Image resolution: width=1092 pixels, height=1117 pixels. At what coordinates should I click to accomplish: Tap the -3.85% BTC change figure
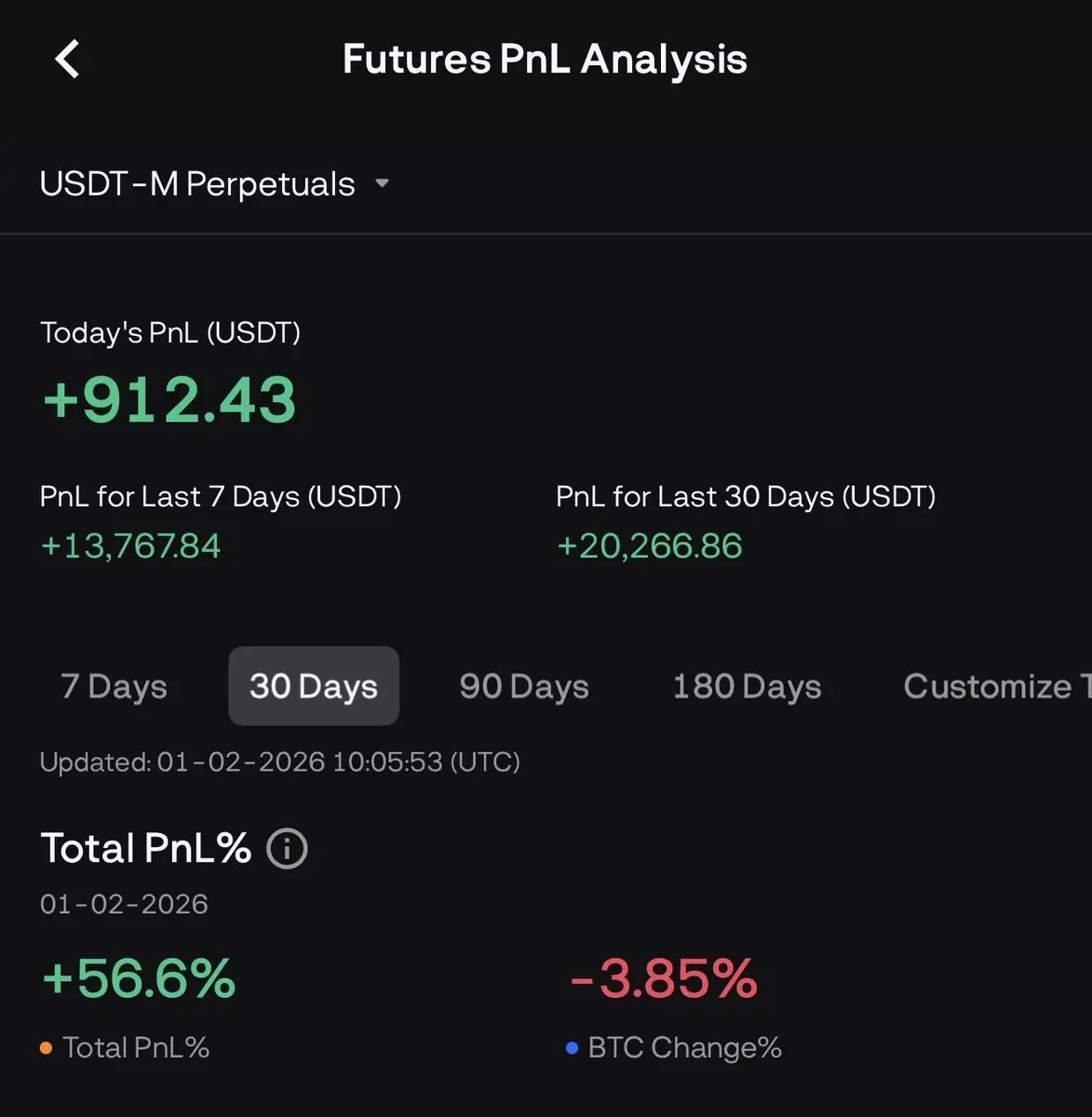coord(664,979)
